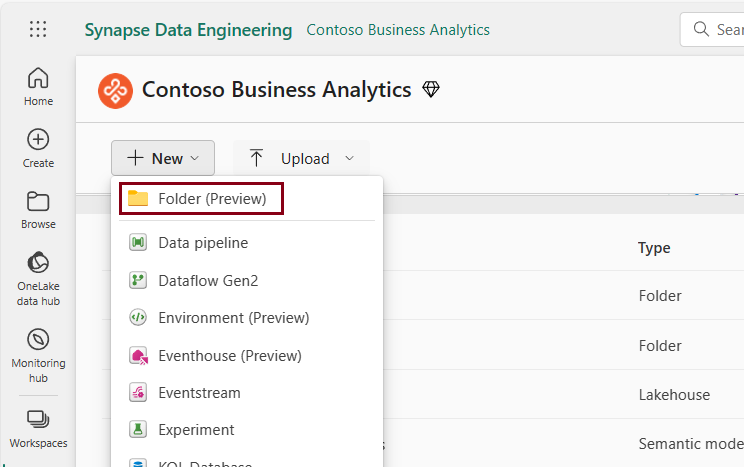
Task: Click the Environment code icon
Action: click(138, 318)
